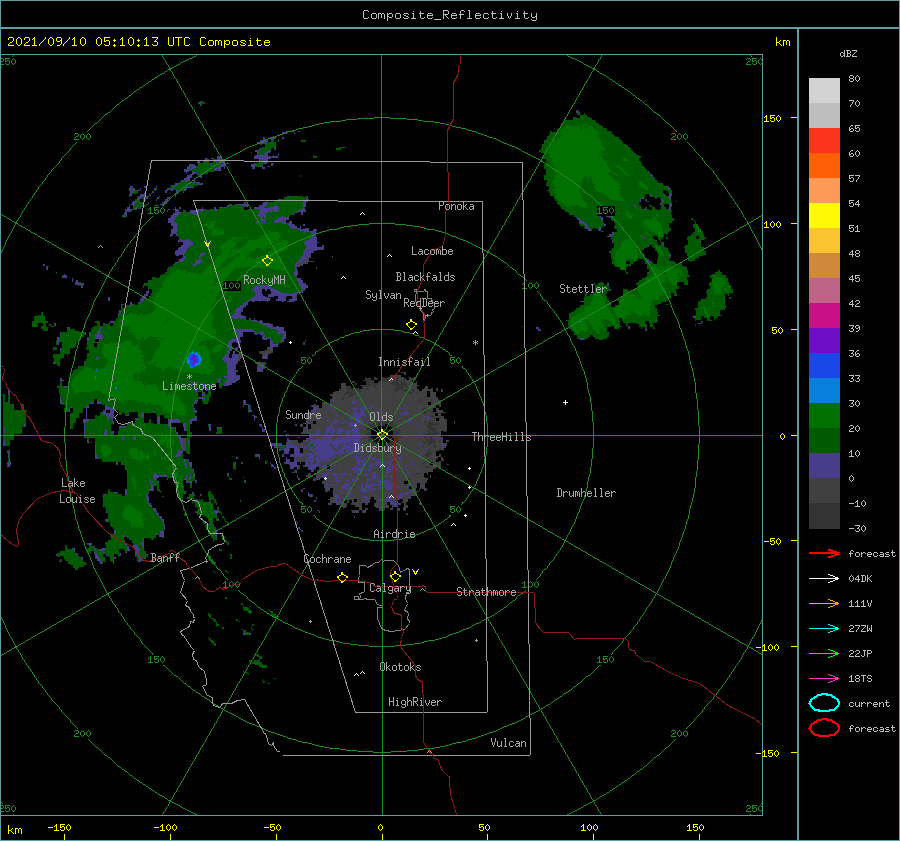Click the Sylvan label
Viewport: 900px width, 841px height.
(383, 295)
